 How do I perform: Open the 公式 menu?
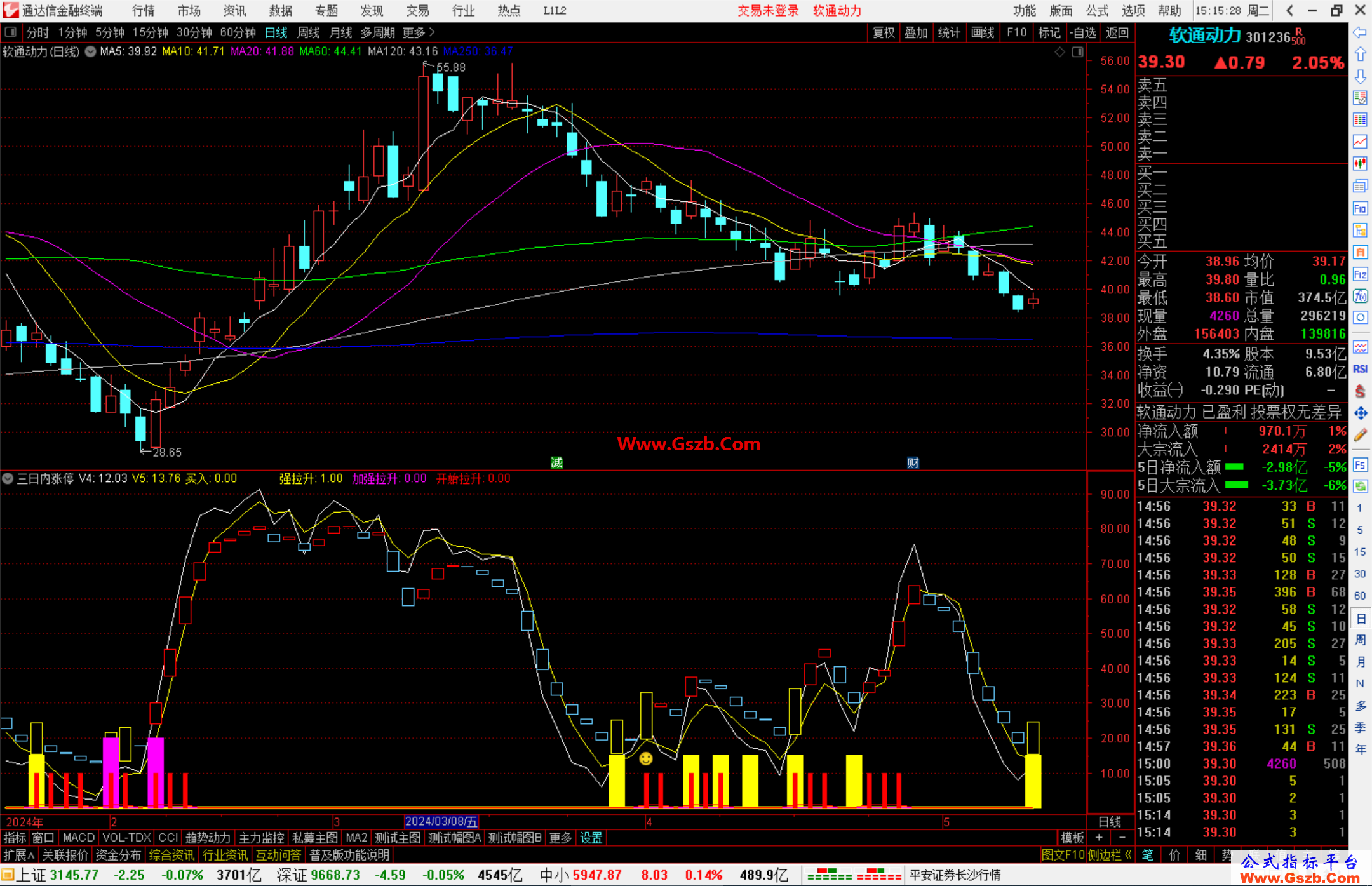tap(1097, 11)
